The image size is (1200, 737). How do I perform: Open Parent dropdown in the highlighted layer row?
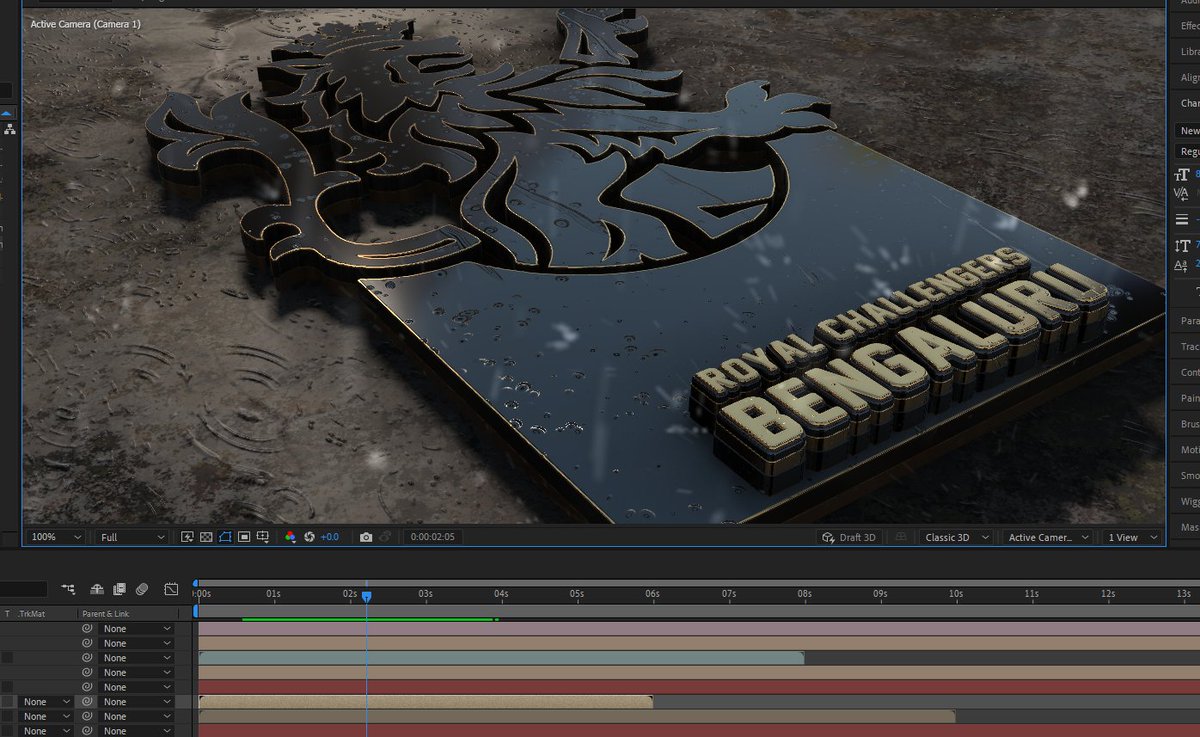[136, 702]
